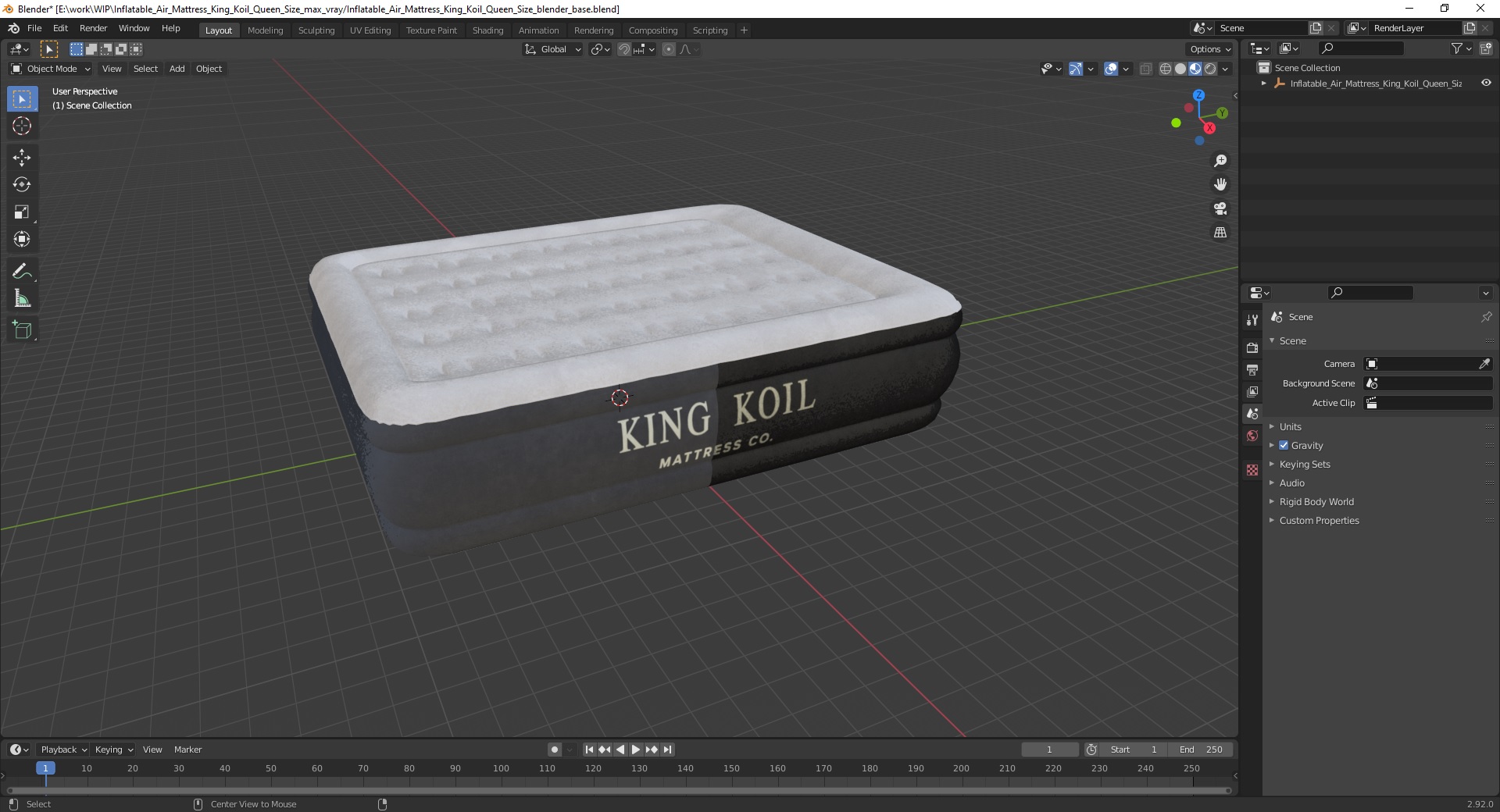The width and height of the screenshot is (1500, 812).
Task: Open the Render menu
Action: 93,28
